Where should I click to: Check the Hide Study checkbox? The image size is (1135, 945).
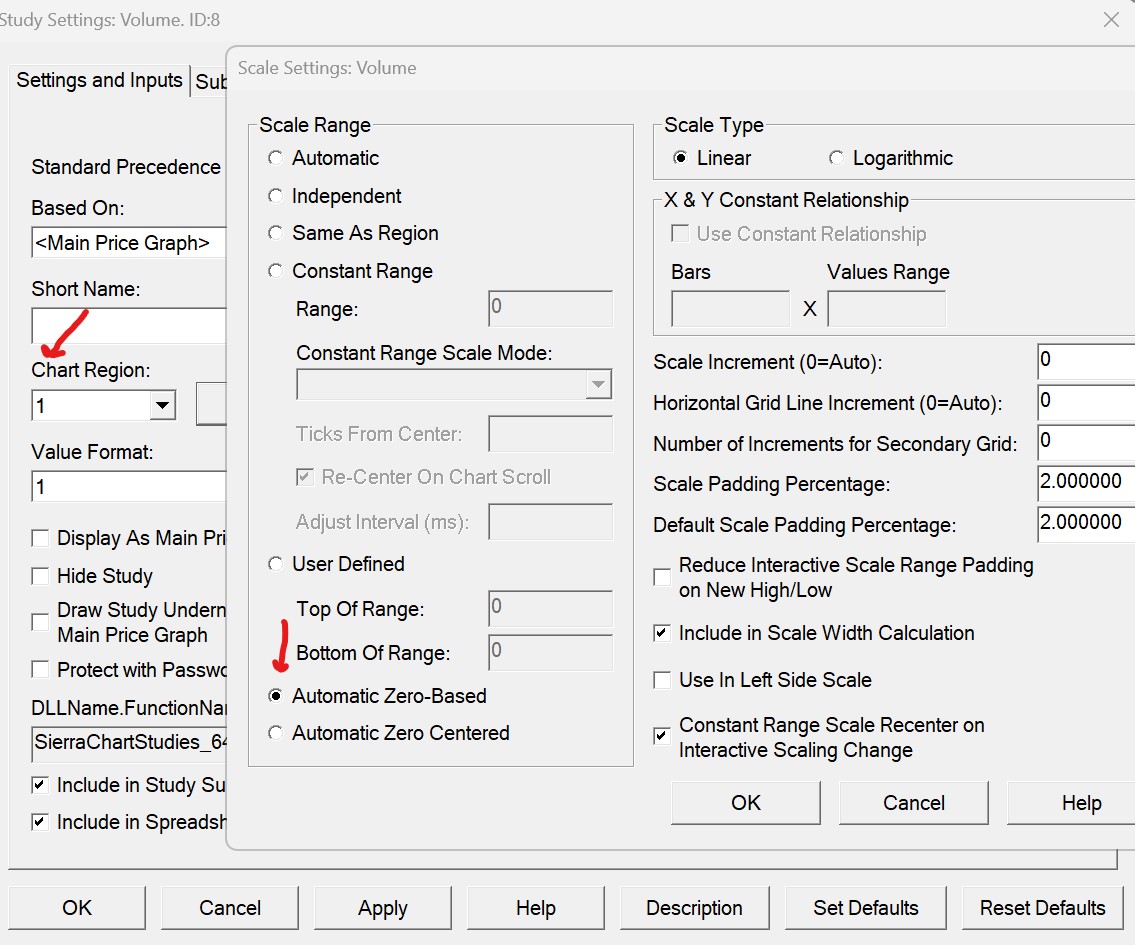(41, 577)
